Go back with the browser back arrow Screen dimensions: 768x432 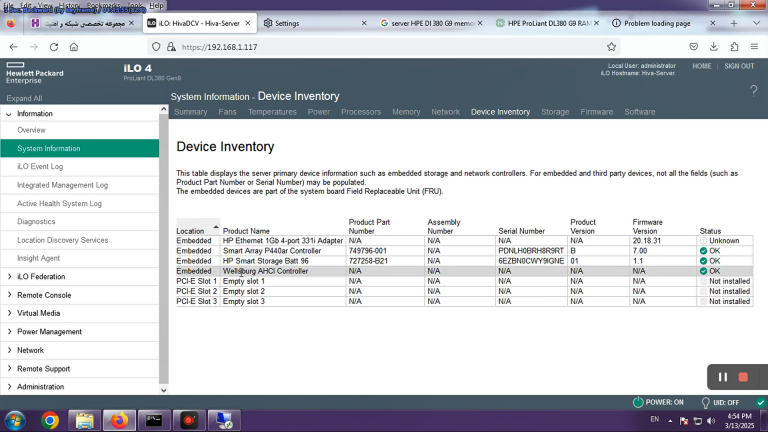coord(13,47)
